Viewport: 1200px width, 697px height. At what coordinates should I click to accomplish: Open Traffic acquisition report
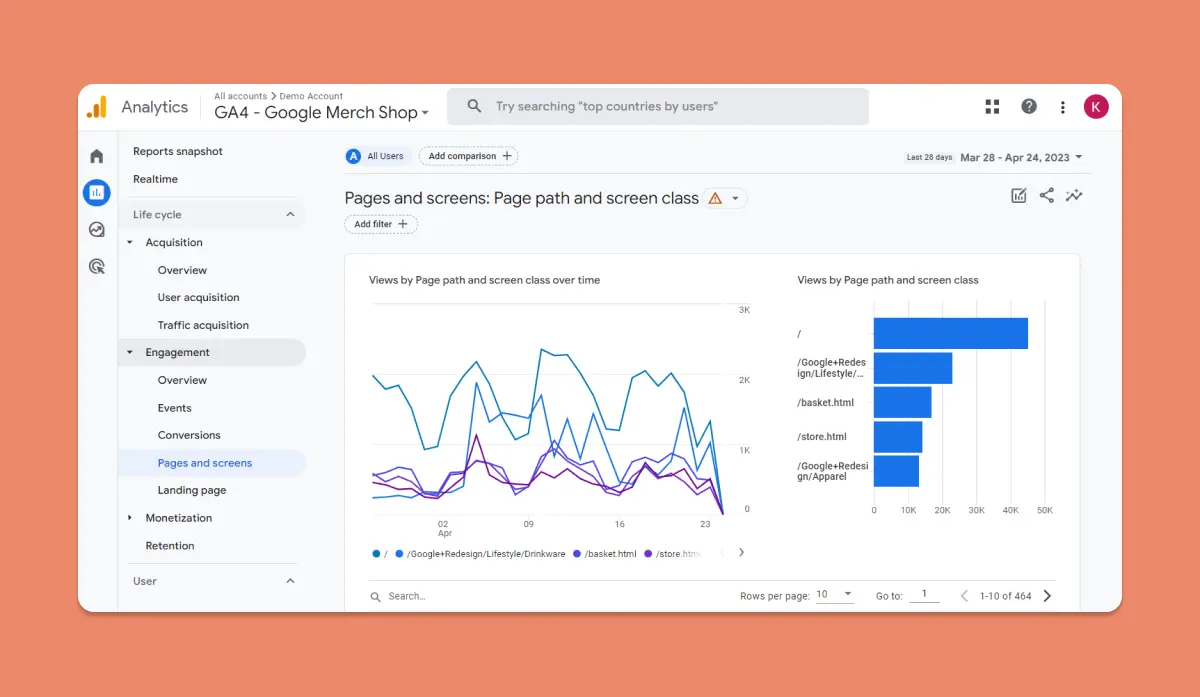(x=203, y=325)
